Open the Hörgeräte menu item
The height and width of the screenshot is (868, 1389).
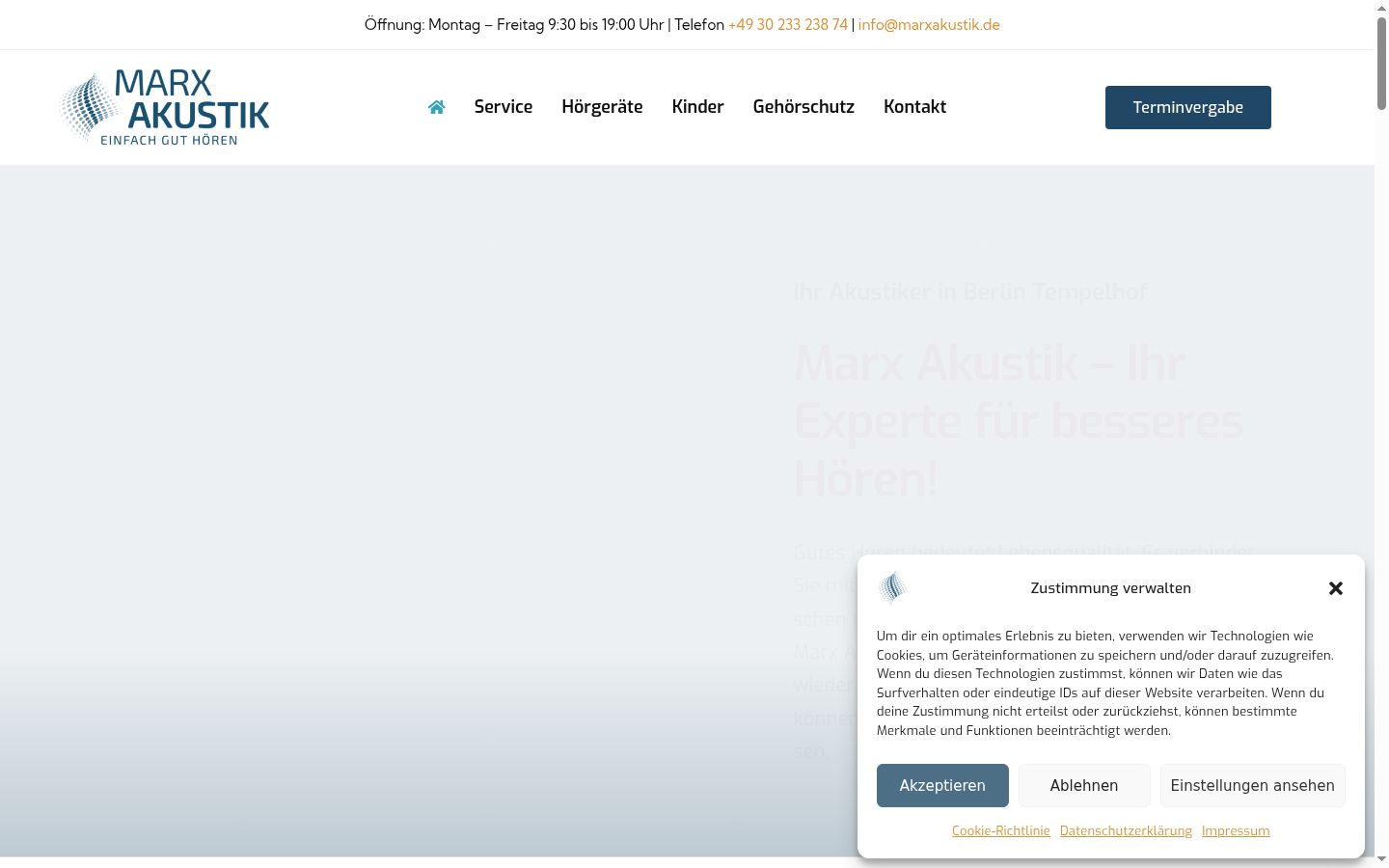point(602,107)
